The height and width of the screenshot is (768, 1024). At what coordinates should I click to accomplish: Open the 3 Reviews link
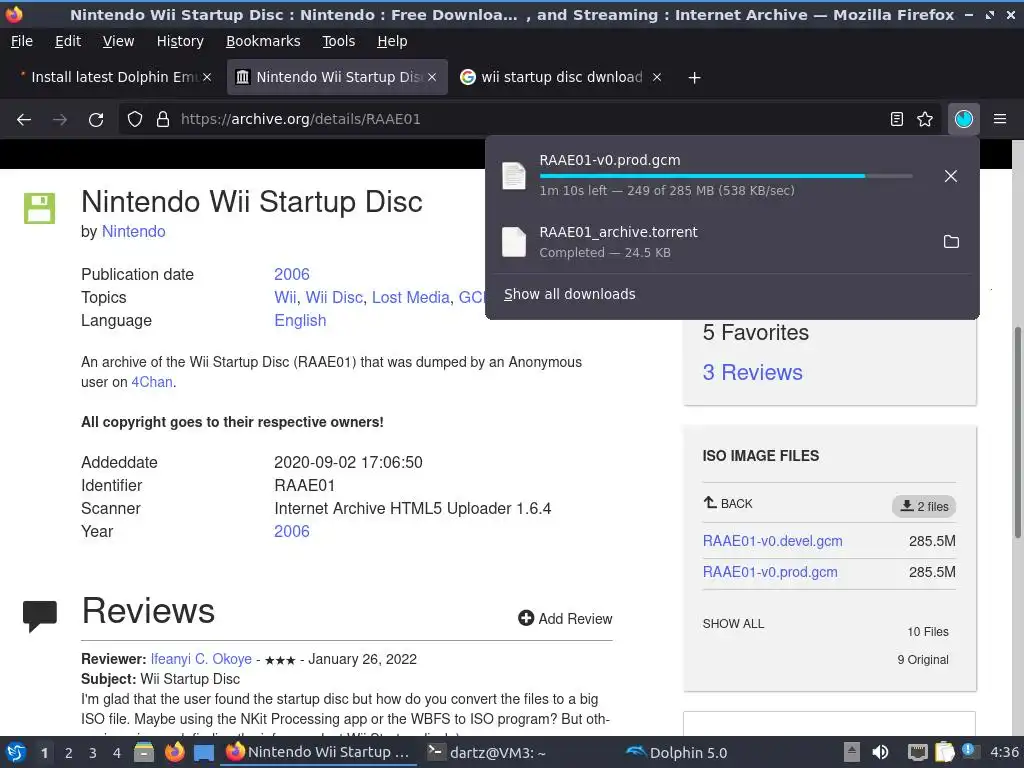click(752, 372)
